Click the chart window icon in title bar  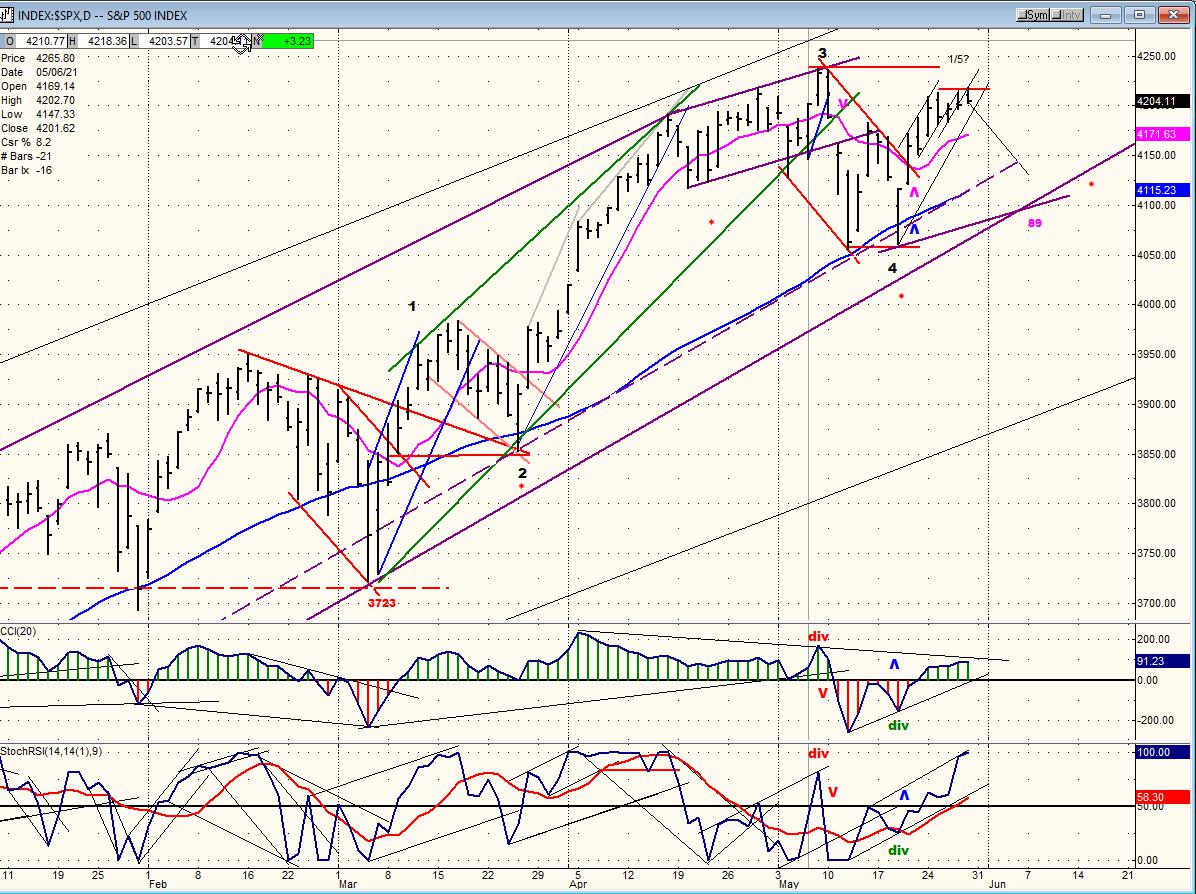8,14
